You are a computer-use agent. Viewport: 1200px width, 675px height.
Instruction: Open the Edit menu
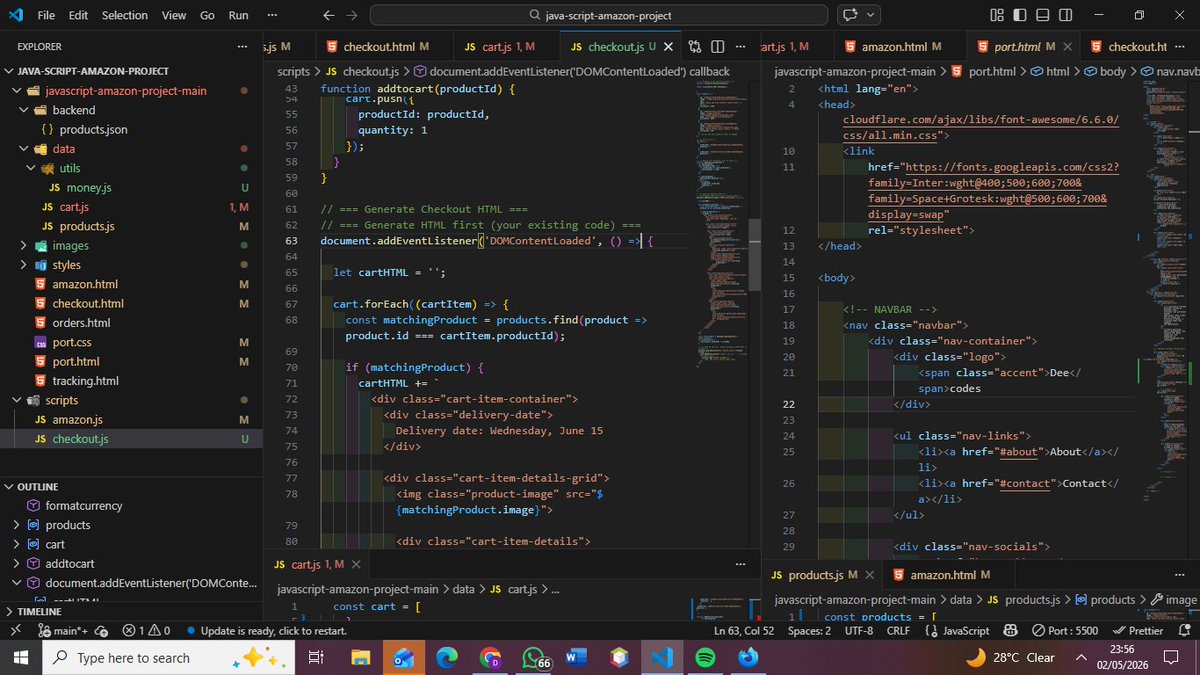pos(78,15)
